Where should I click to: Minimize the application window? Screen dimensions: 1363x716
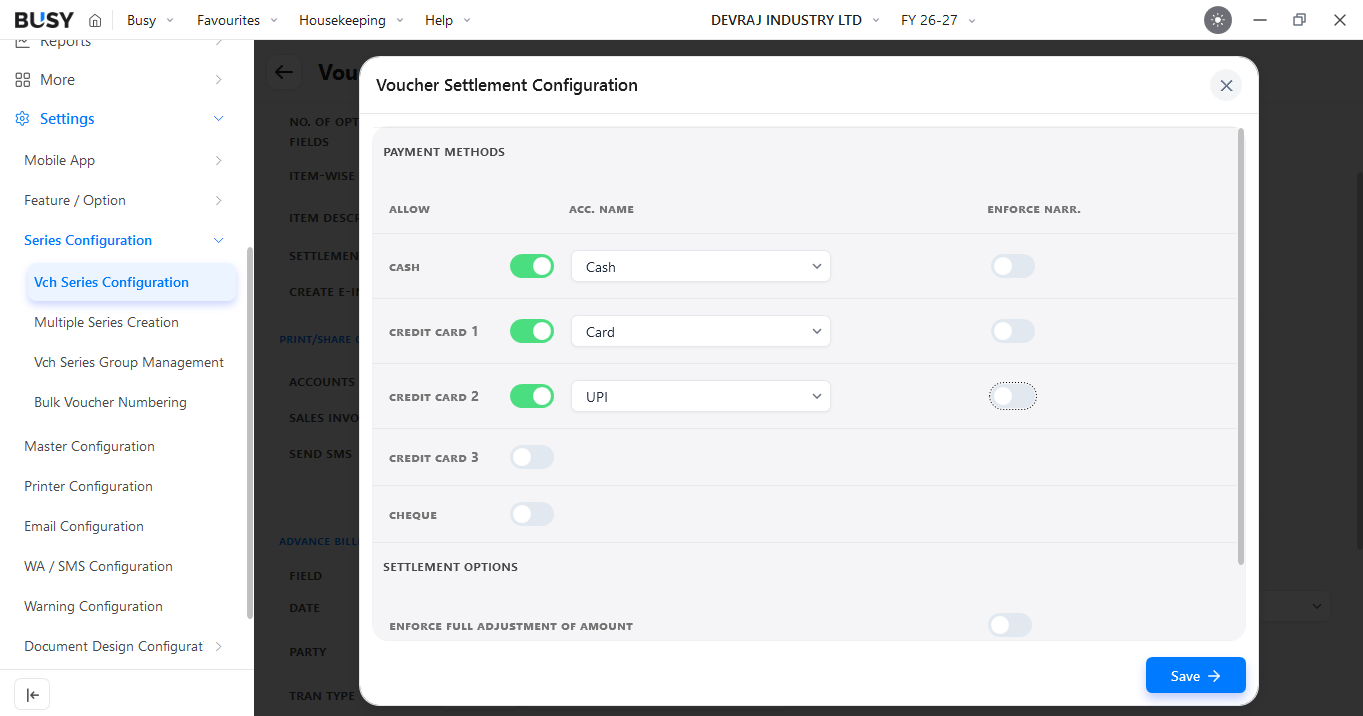pyautogui.click(x=1260, y=20)
